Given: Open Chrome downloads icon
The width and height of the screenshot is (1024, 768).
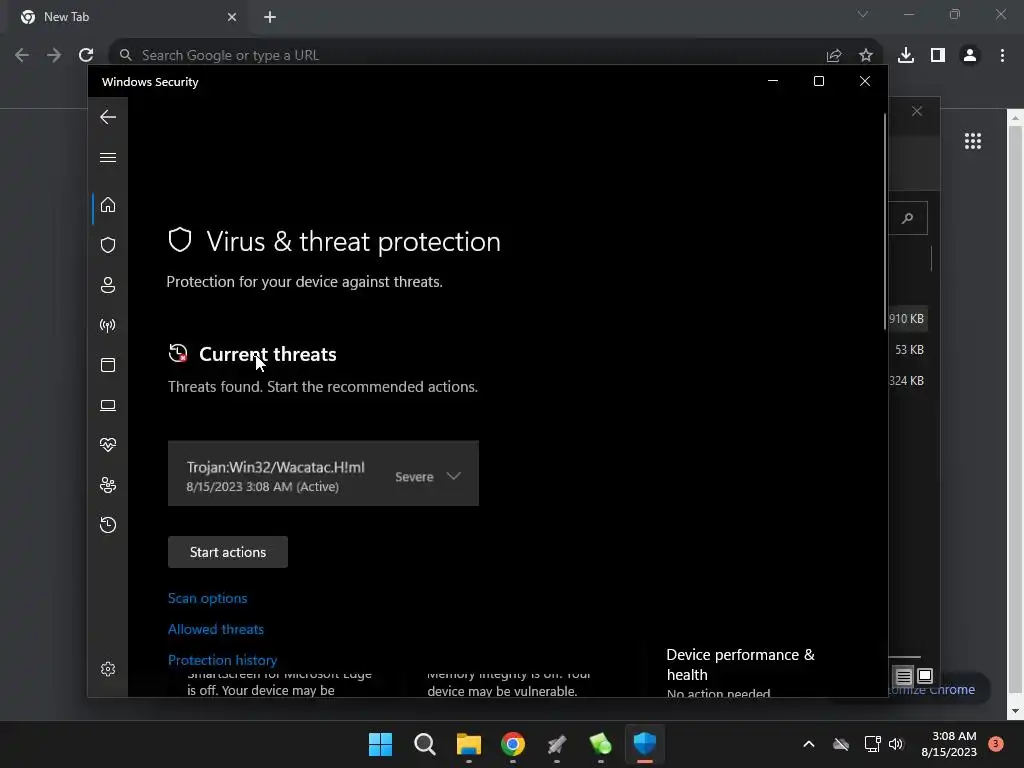Looking at the screenshot, I should 906,56.
